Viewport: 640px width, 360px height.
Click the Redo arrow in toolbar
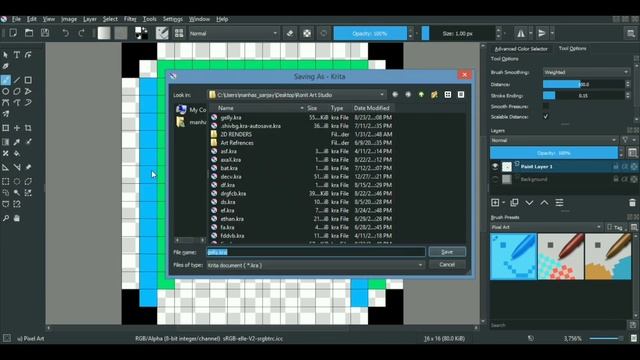pos(81,33)
